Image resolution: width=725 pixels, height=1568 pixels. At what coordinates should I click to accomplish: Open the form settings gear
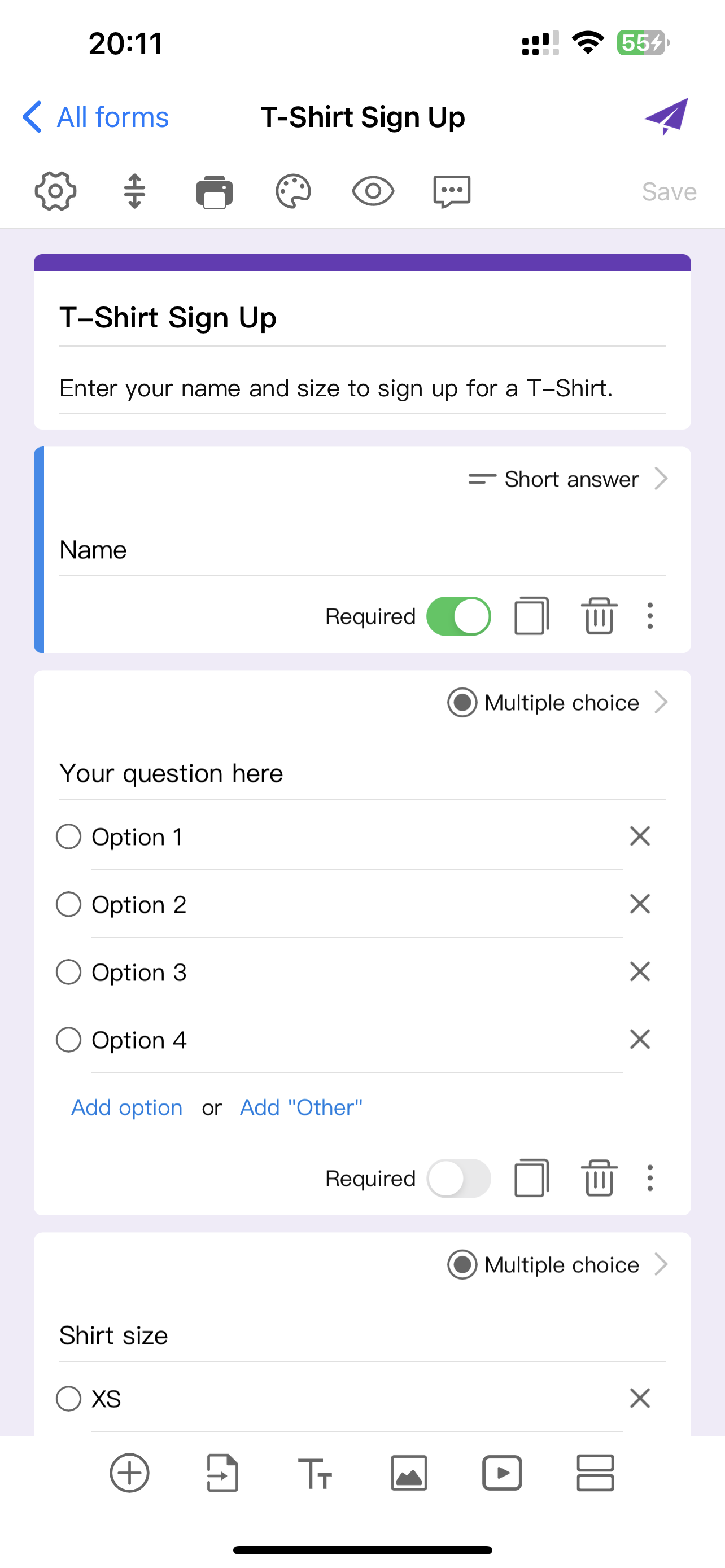(x=55, y=191)
